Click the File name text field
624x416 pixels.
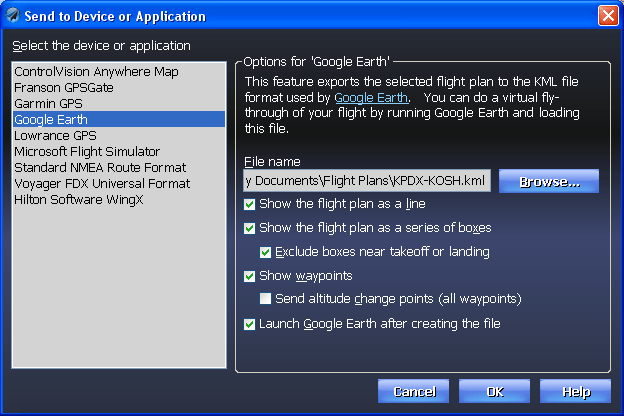click(x=367, y=181)
